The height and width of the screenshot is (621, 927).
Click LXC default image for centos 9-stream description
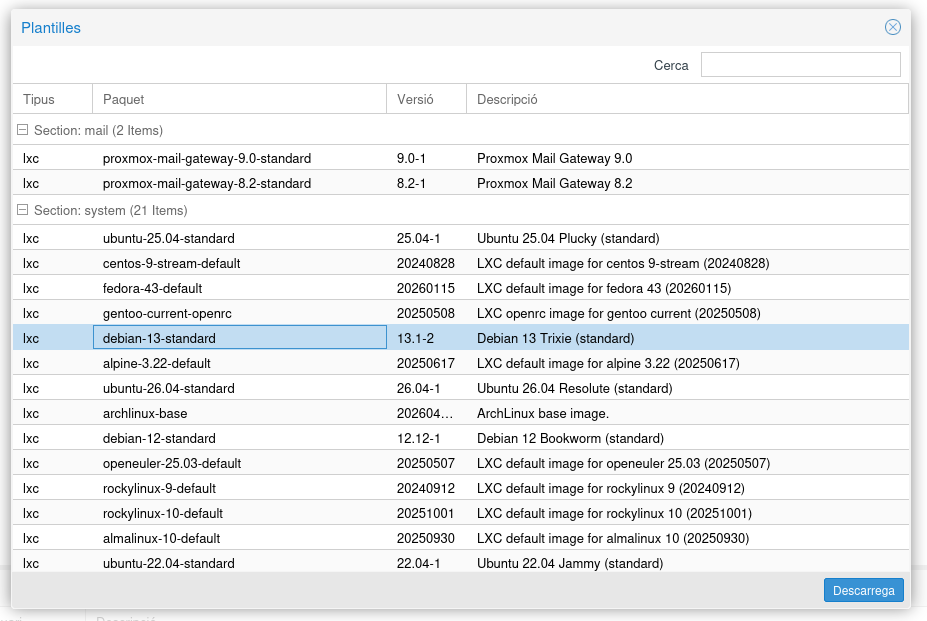point(623,263)
